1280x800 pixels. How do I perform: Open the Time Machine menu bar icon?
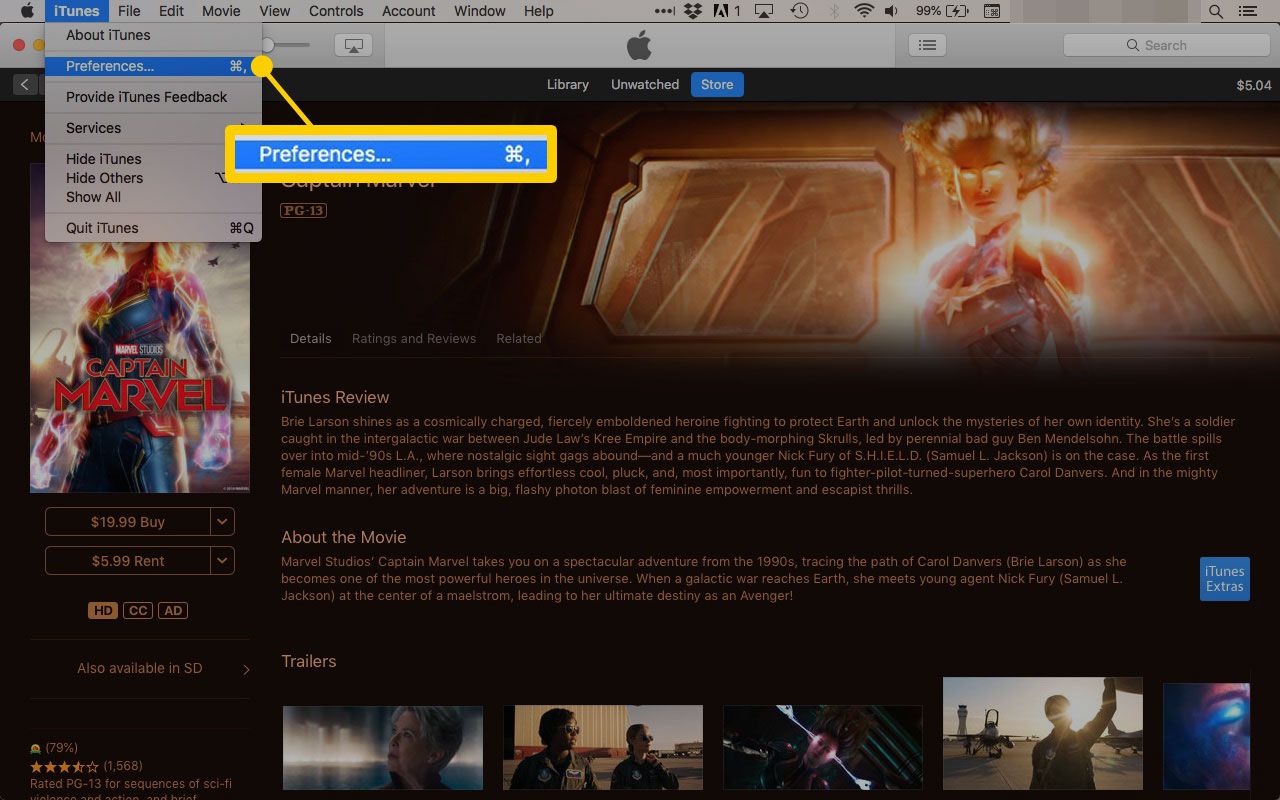point(799,11)
